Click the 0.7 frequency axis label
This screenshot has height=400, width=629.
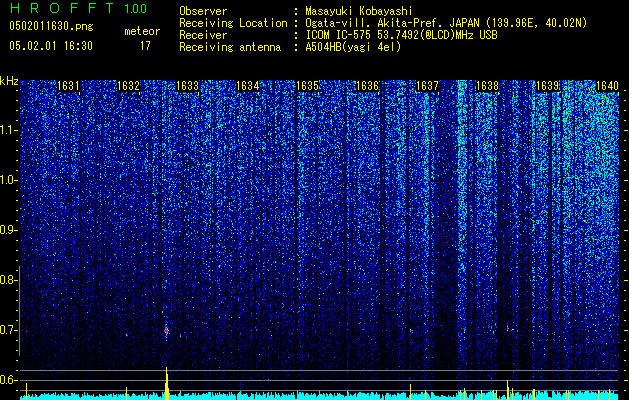(8, 330)
